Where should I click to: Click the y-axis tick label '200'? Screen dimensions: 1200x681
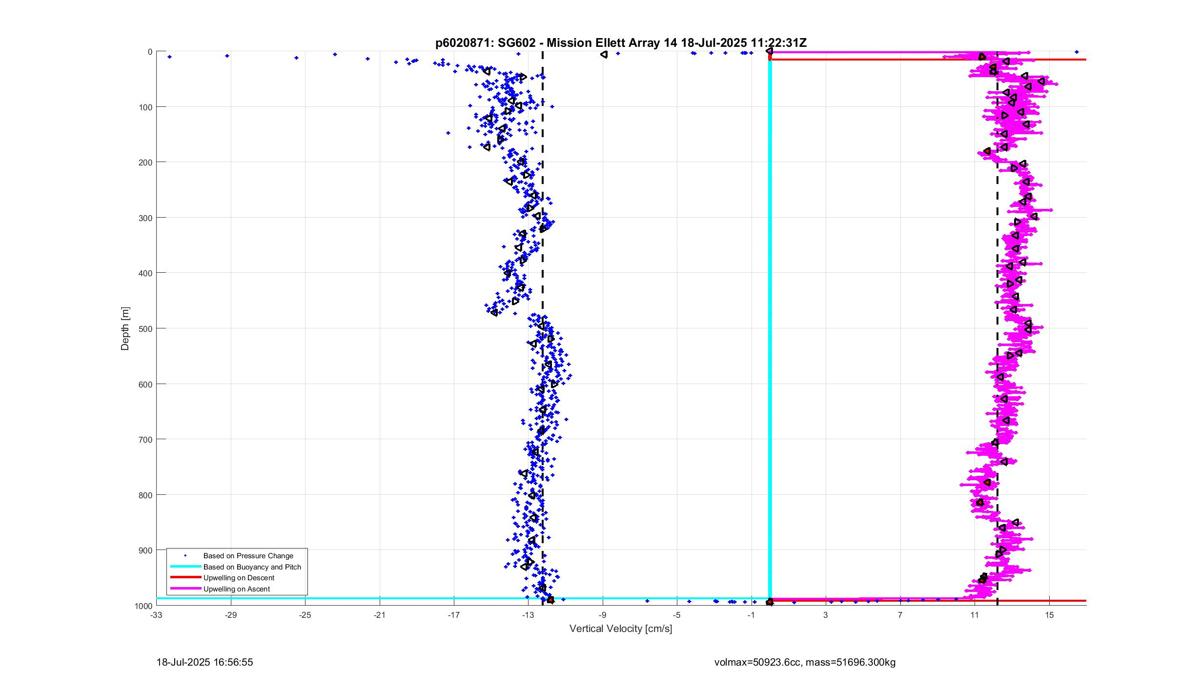pos(145,162)
